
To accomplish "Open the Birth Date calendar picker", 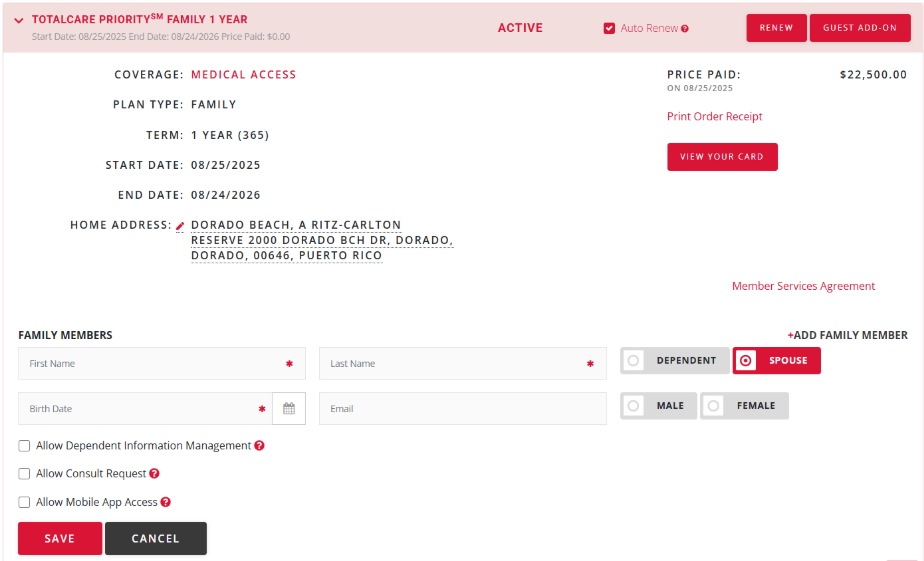I will [288, 408].
